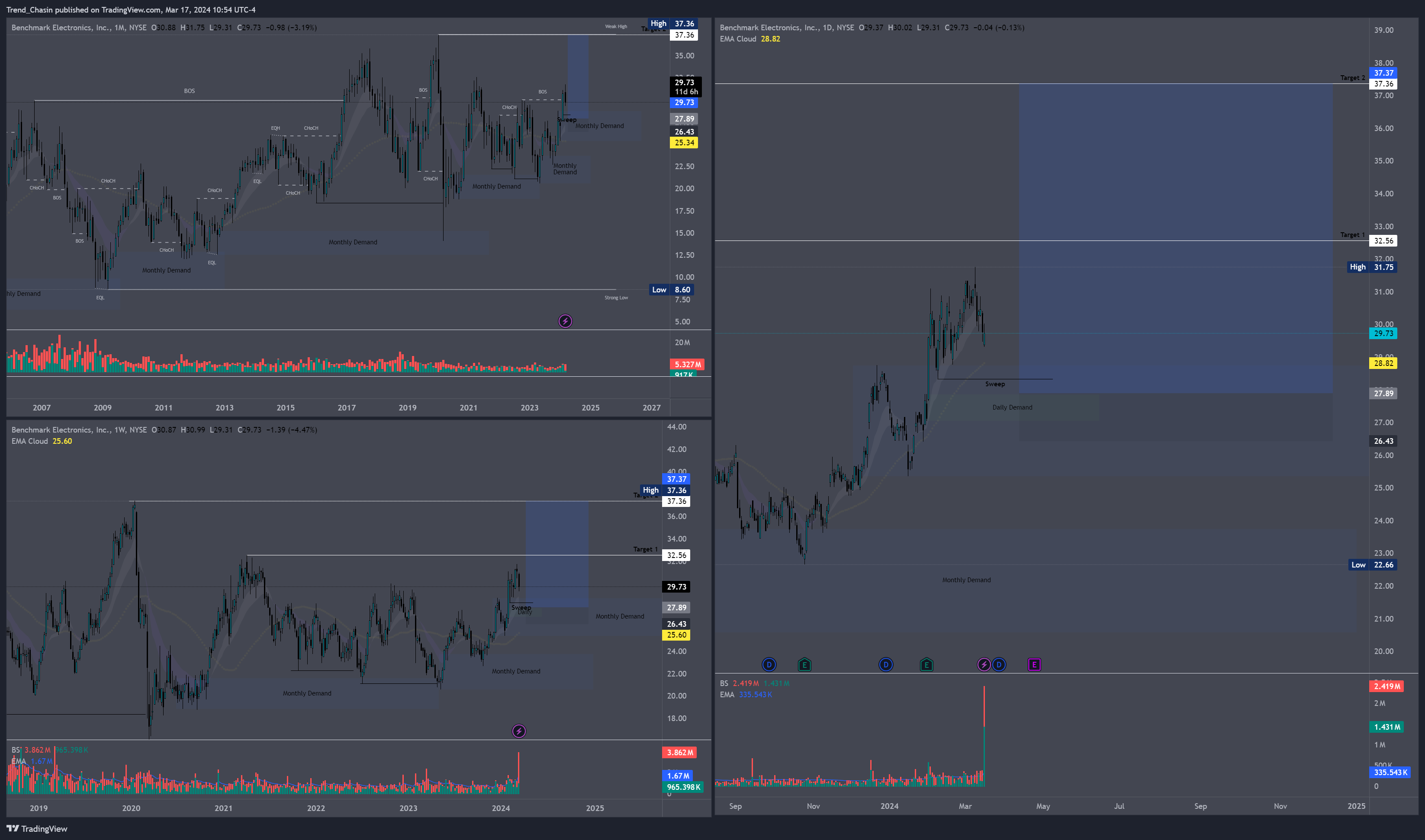Click the 11d 6h bar countdown label
Viewport: 1425px width, 840px height.
[x=685, y=92]
